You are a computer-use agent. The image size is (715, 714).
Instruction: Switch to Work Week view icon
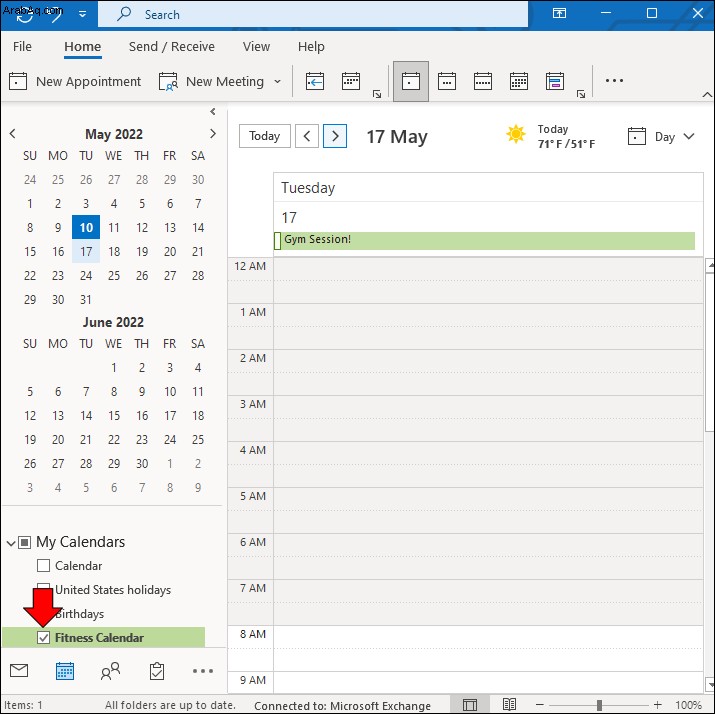tap(447, 82)
